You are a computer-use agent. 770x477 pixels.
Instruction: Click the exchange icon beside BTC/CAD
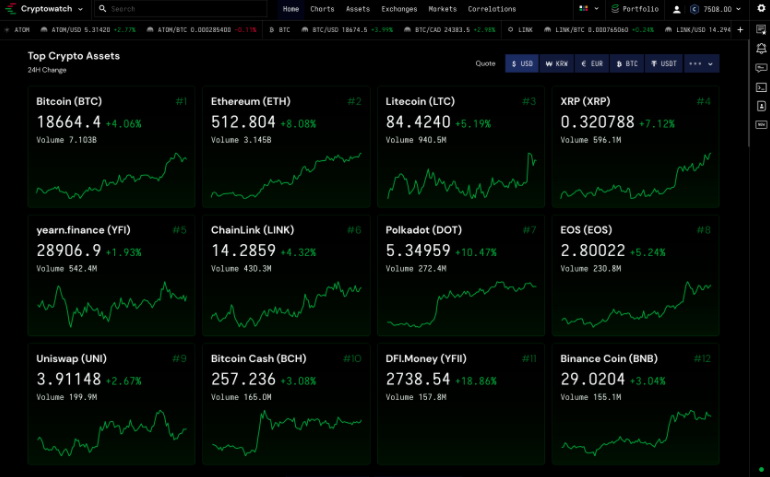pos(407,29)
